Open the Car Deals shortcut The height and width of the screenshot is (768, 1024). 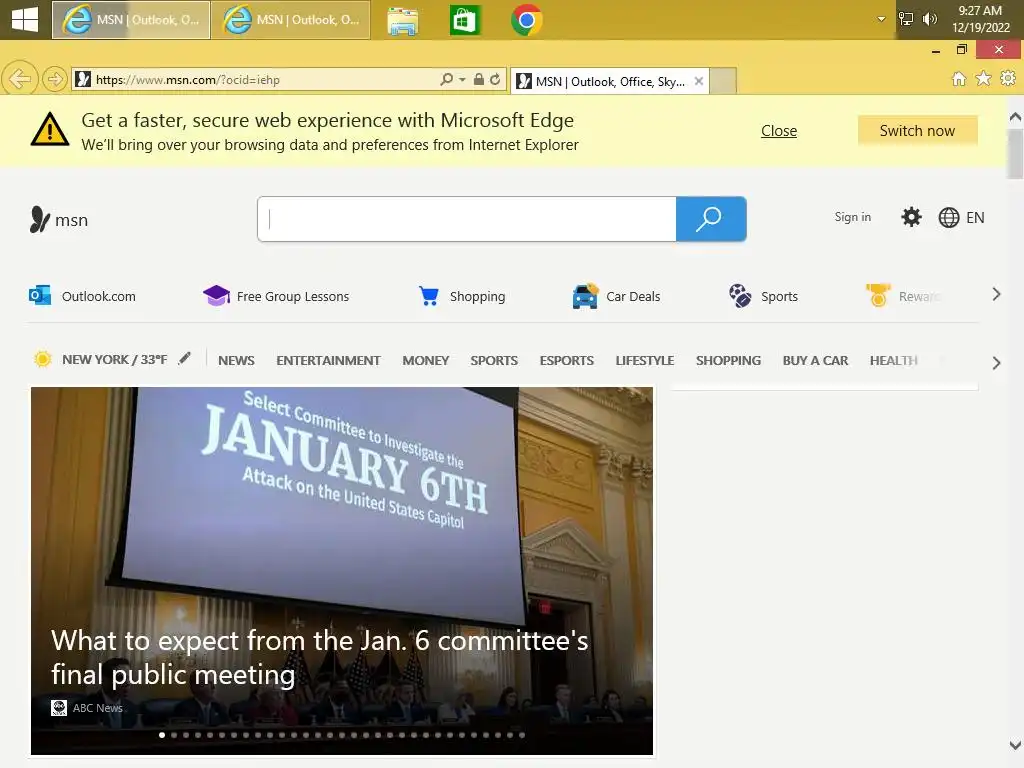pos(616,296)
